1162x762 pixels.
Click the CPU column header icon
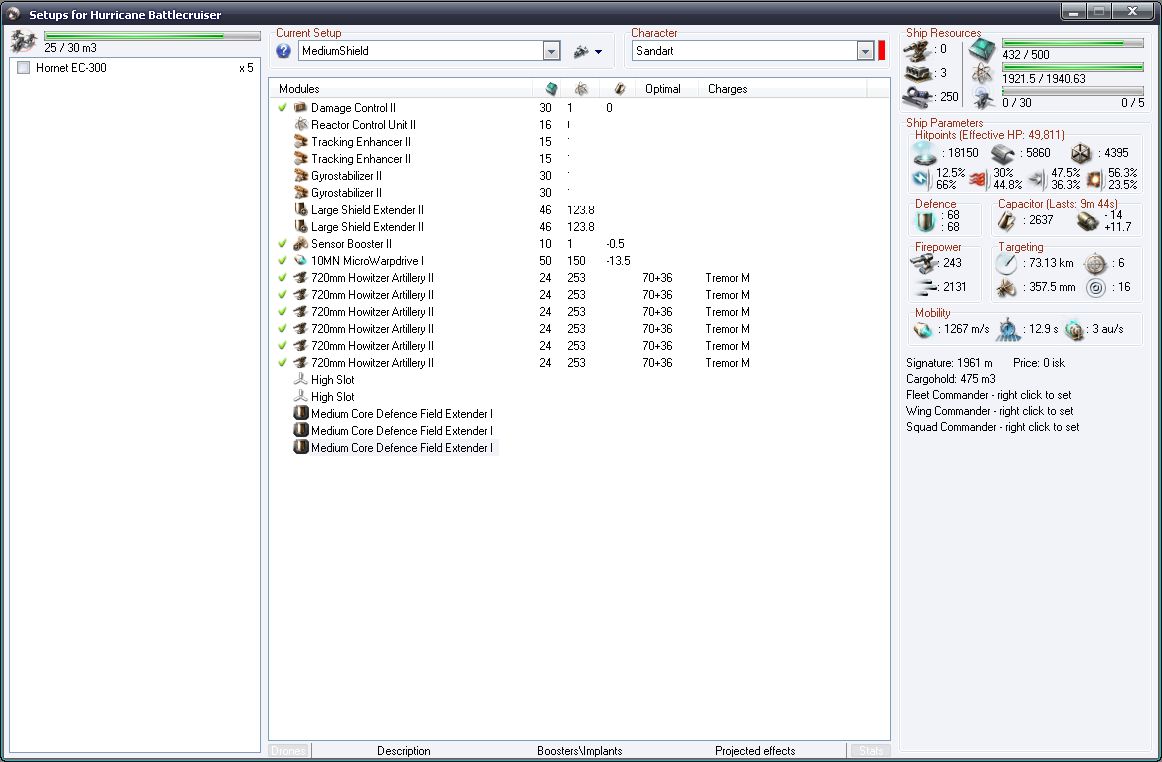(551, 89)
